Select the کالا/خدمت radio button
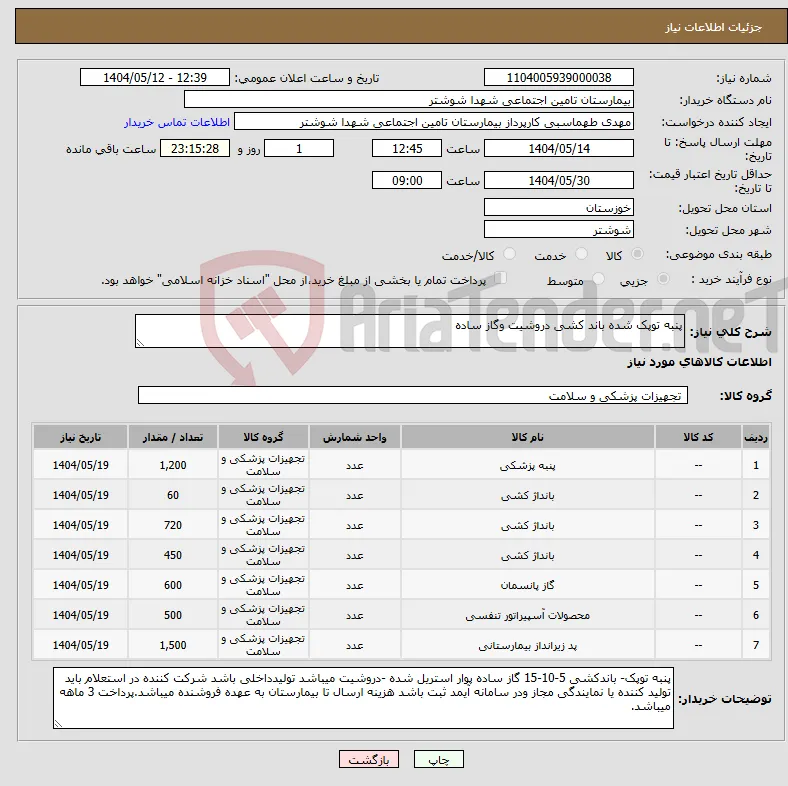Image resolution: width=788 pixels, height=786 pixels. [509, 254]
